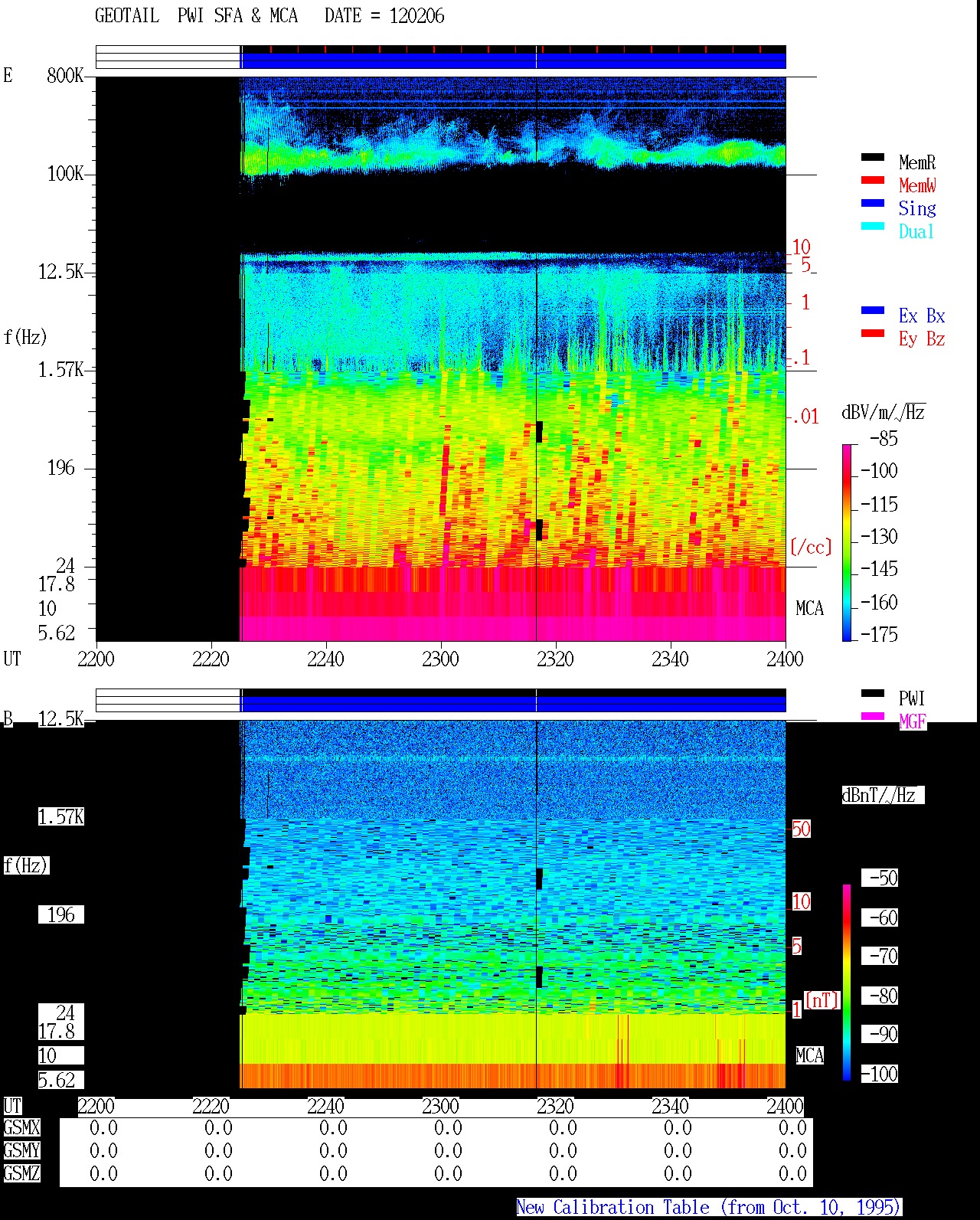Click the GSMX row label
The width and height of the screenshot is (980, 1220).
tap(21, 1128)
